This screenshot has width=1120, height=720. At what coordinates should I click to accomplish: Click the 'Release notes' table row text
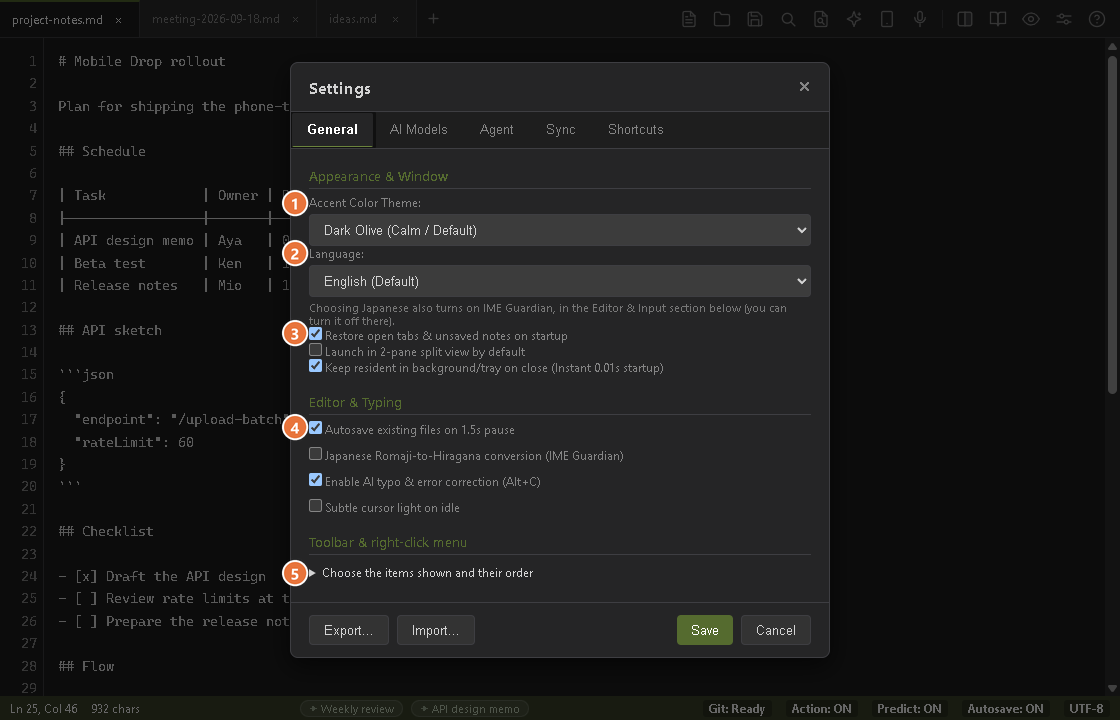coord(126,285)
